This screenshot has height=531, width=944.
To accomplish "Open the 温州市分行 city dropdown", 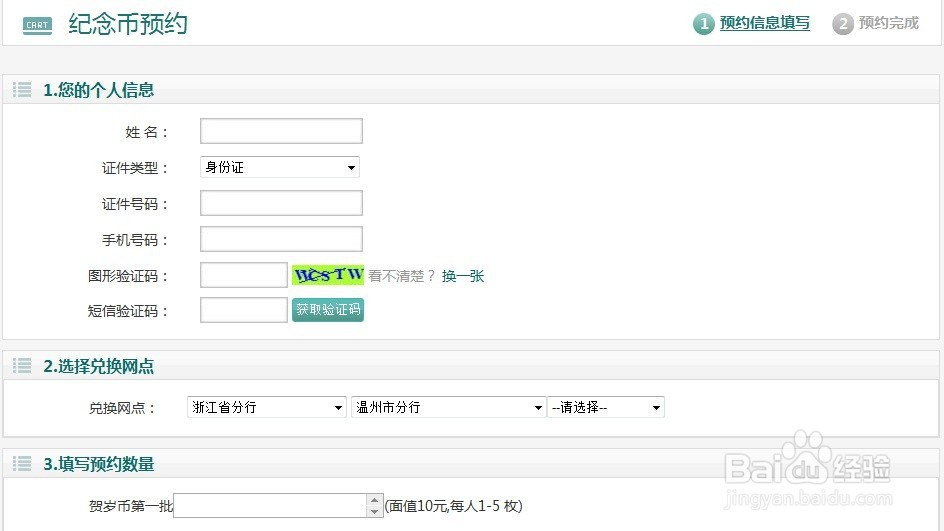I will (449, 408).
